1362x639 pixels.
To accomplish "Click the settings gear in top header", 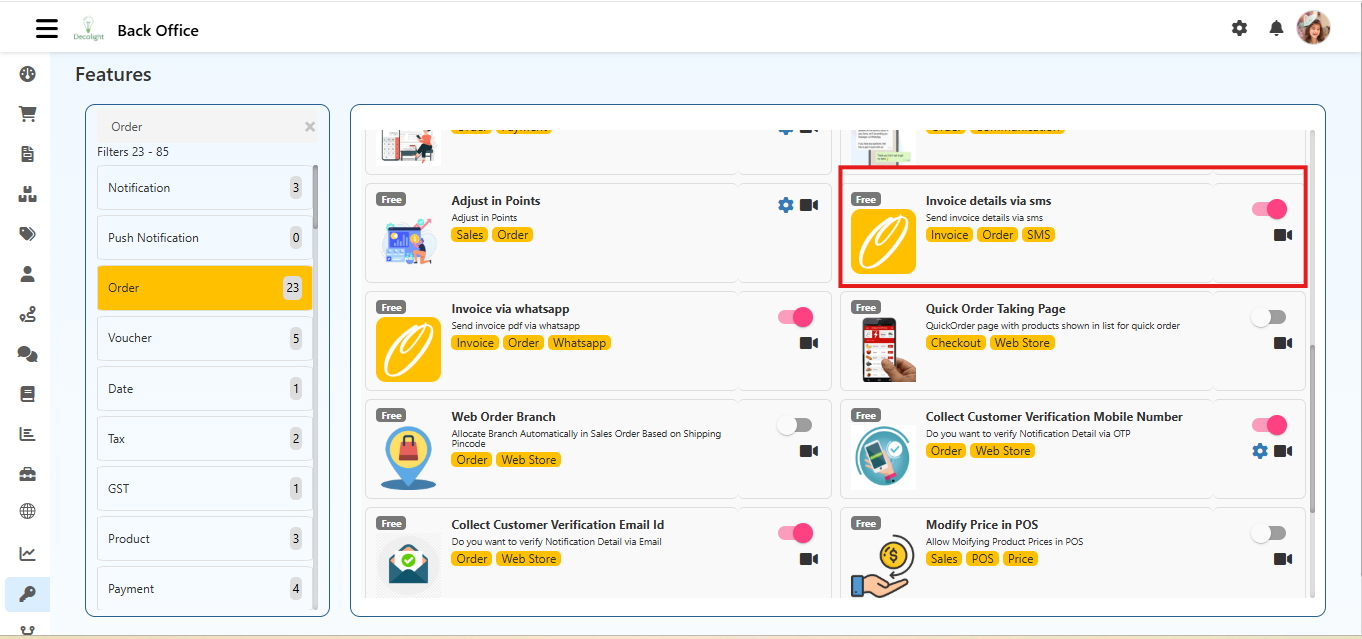I will tap(1239, 28).
